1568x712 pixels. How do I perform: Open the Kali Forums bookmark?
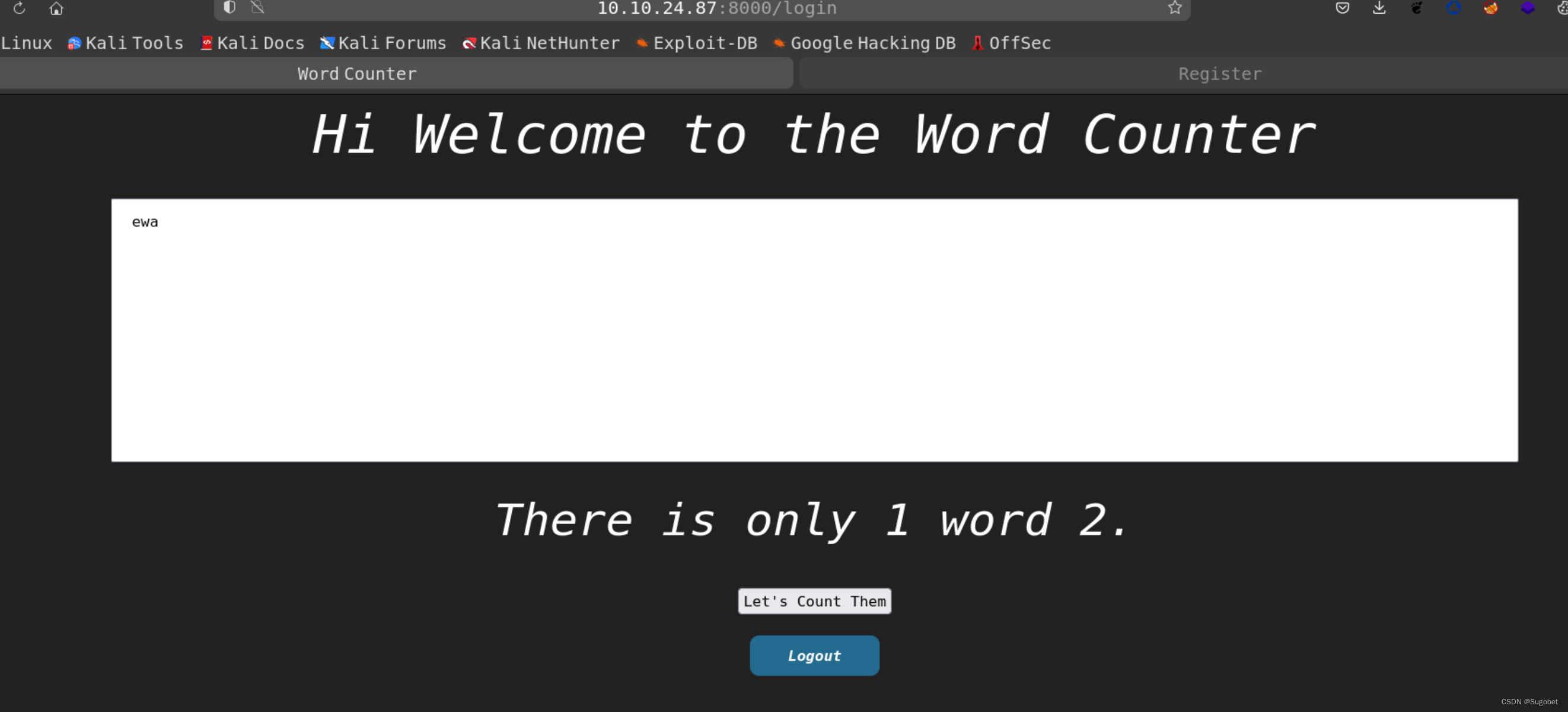[384, 43]
